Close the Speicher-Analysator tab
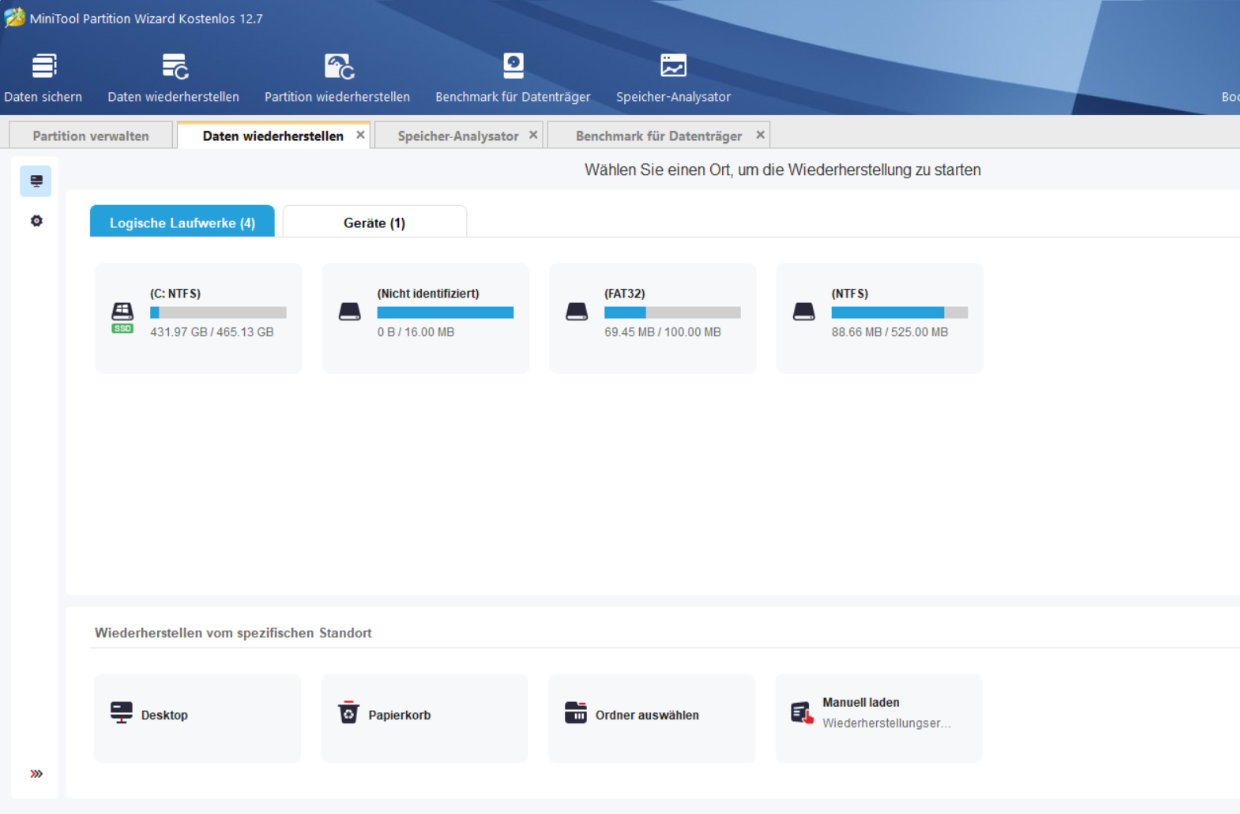 533,134
